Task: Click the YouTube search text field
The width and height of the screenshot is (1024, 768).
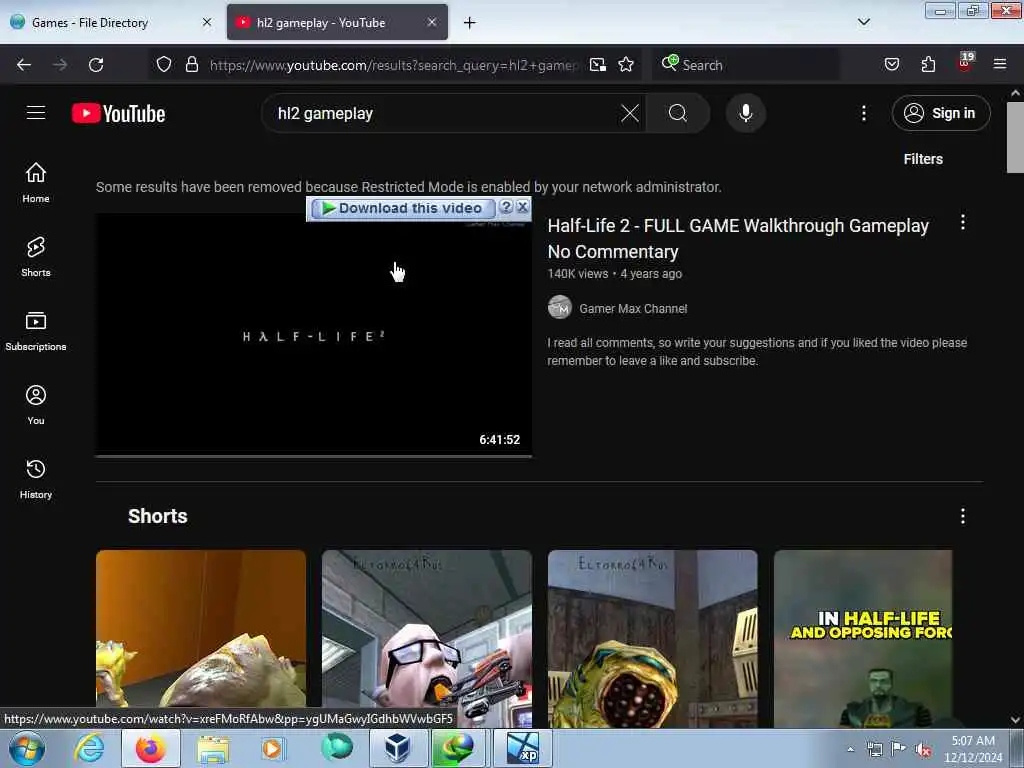Action: [444, 113]
